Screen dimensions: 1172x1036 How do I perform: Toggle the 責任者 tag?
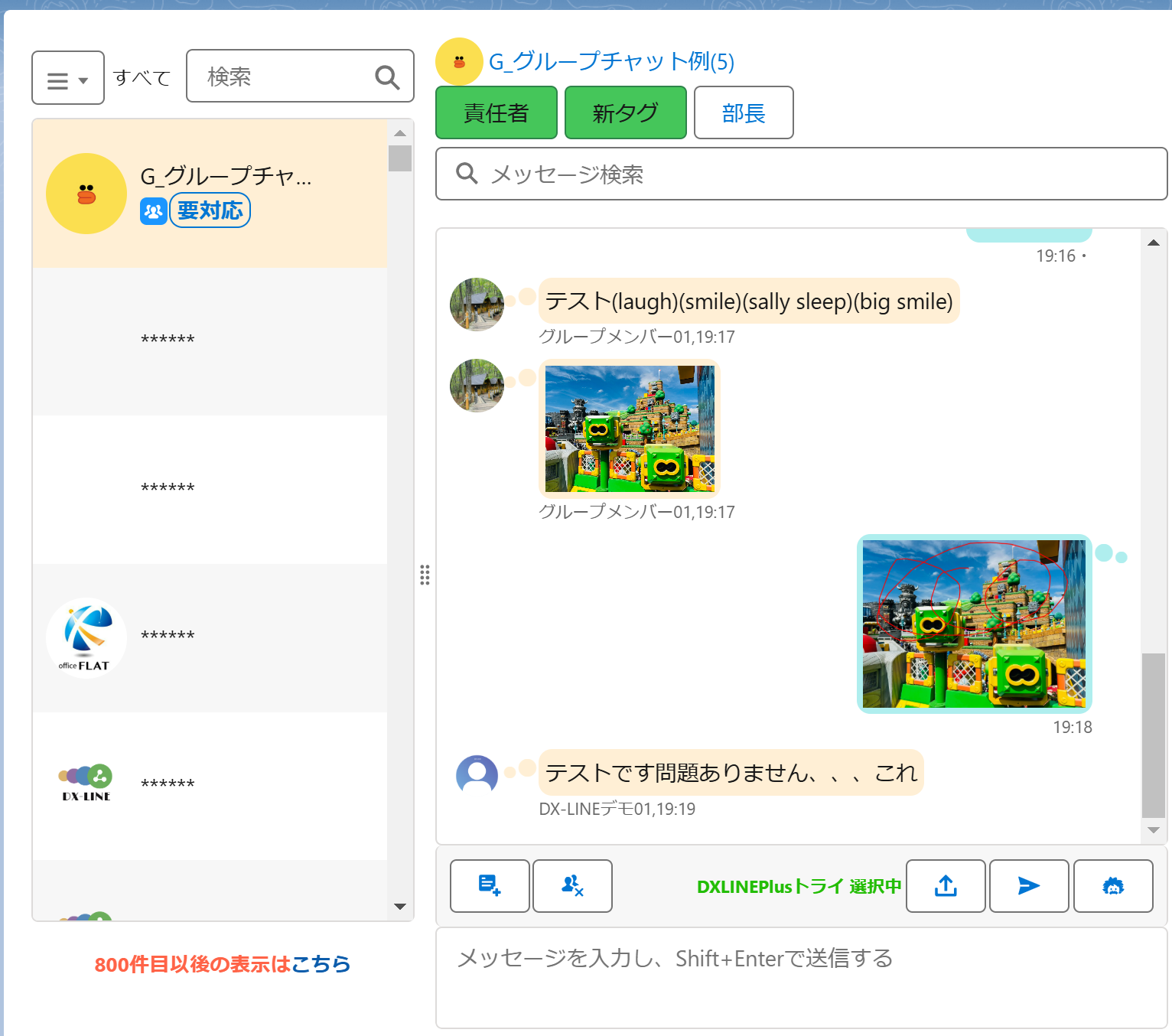tap(496, 112)
